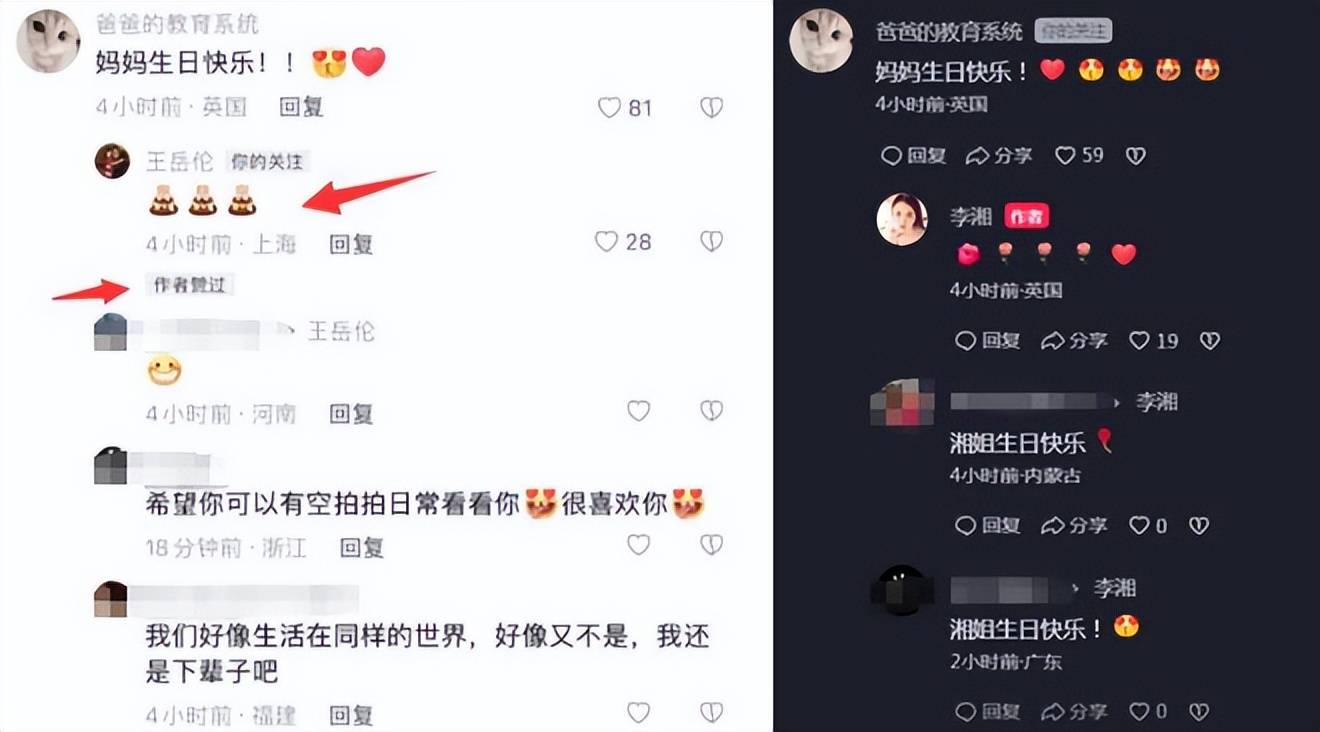
Task: Like the comment from 浙江
Action: (638, 545)
